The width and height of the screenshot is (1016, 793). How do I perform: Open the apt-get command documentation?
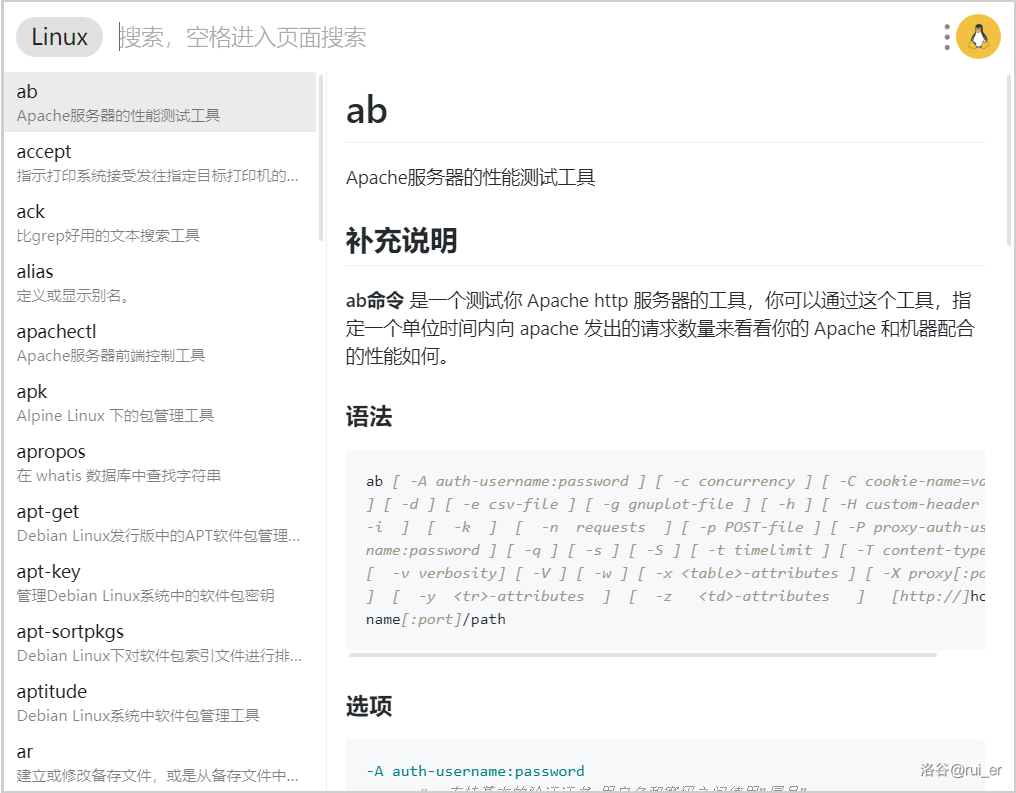(x=160, y=522)
